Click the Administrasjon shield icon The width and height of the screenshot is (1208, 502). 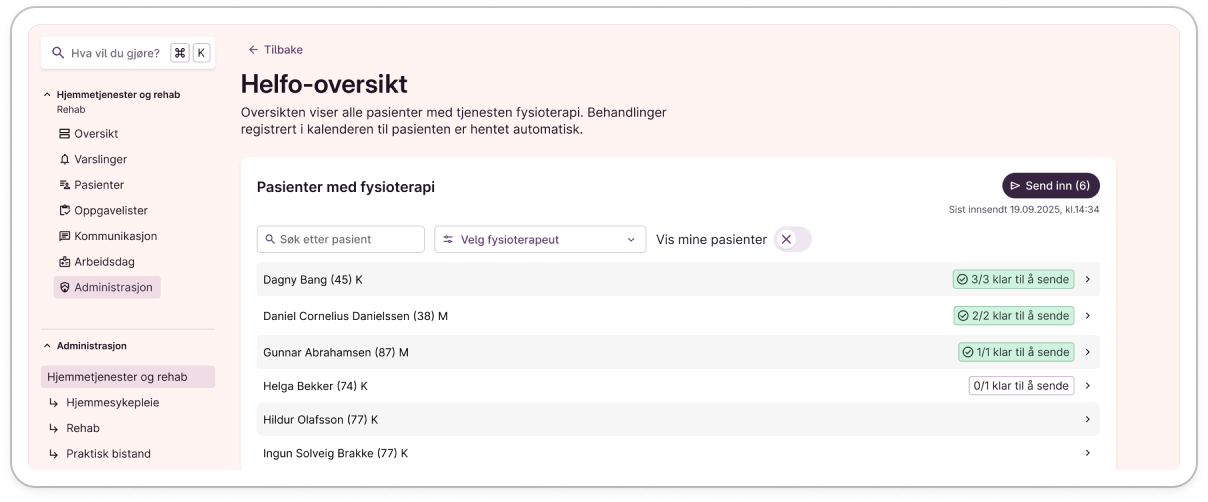[65, 287]
